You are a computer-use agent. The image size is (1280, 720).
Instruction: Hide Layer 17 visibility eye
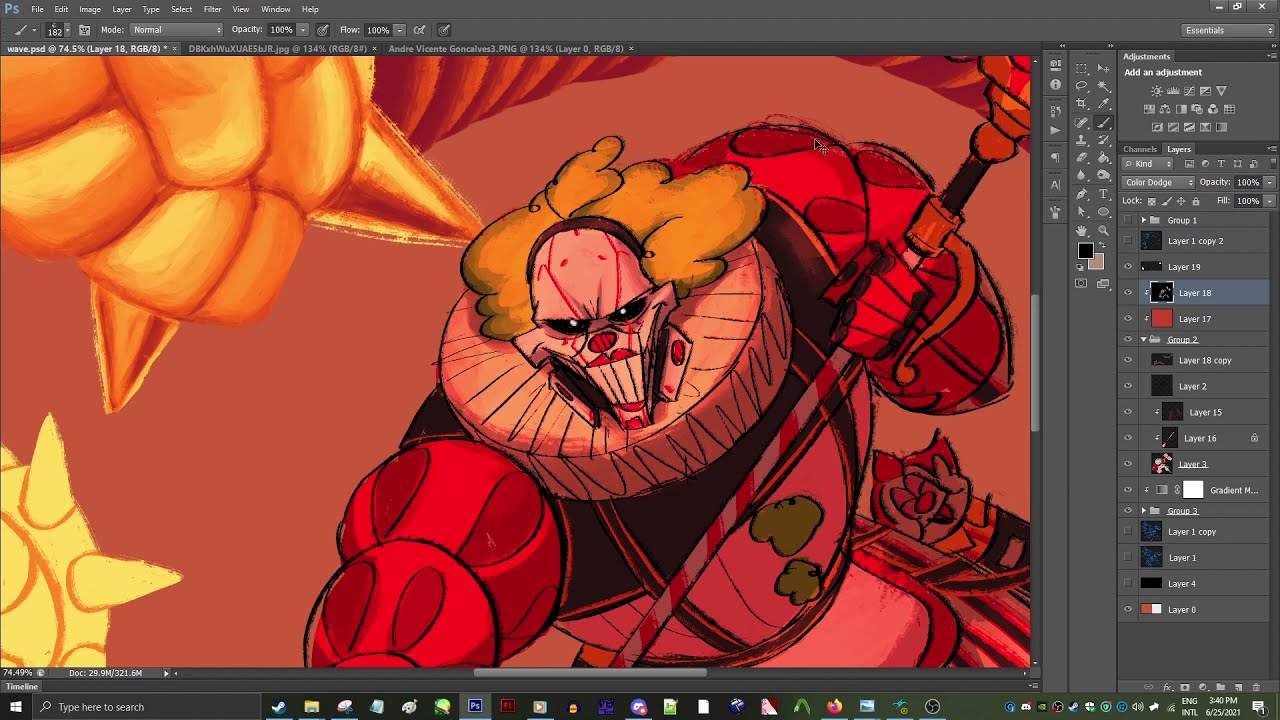coord(1128,319)
